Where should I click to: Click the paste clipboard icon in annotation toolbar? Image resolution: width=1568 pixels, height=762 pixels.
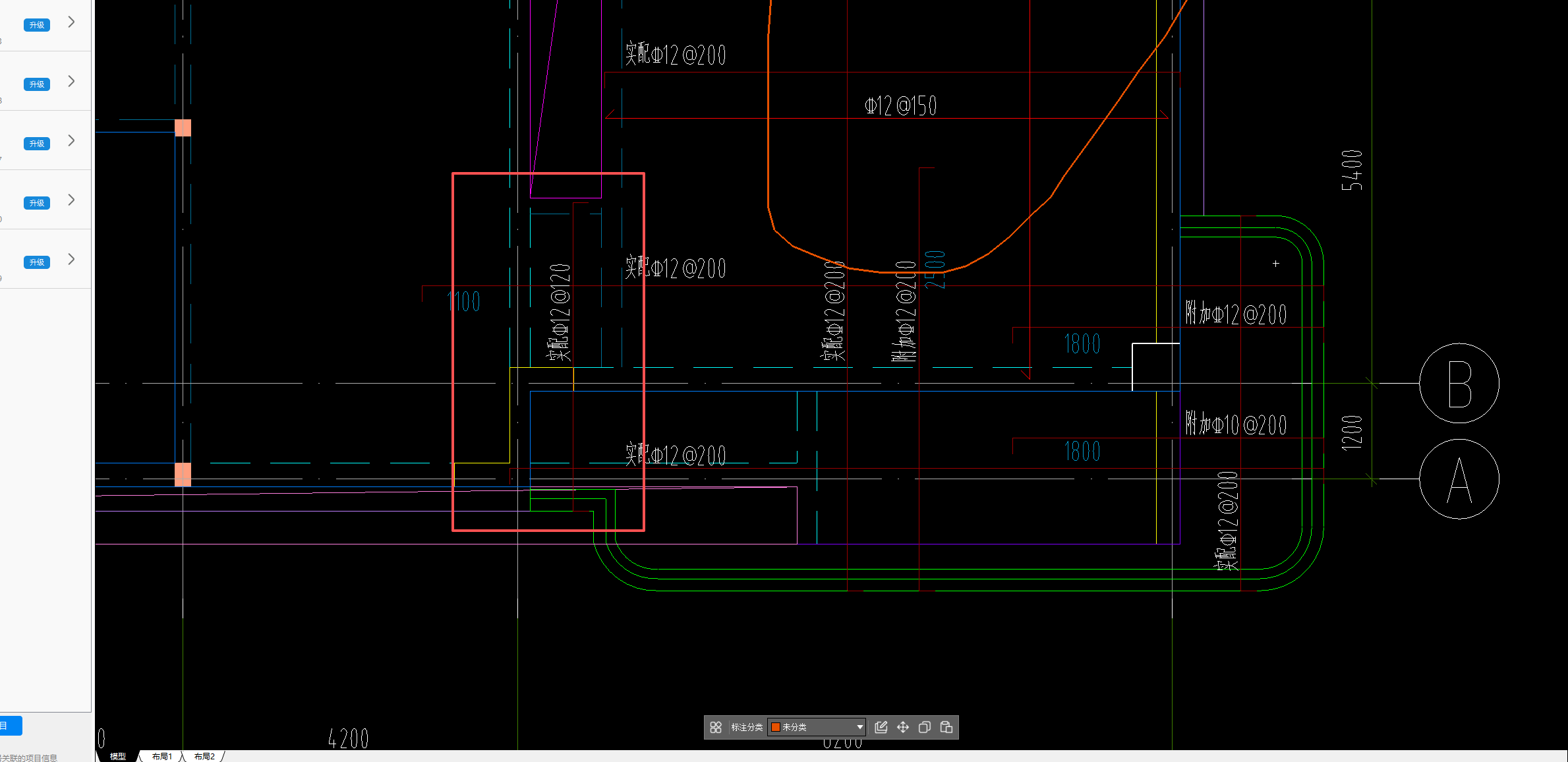tap(946, 727)
